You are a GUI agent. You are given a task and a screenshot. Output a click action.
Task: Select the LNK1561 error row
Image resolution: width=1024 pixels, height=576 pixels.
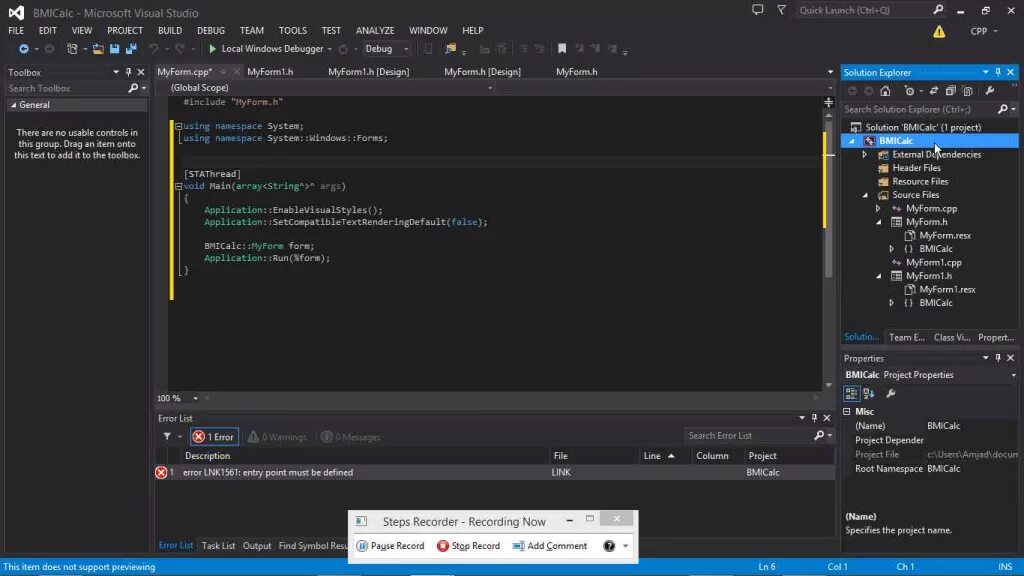tap(494, 472)
